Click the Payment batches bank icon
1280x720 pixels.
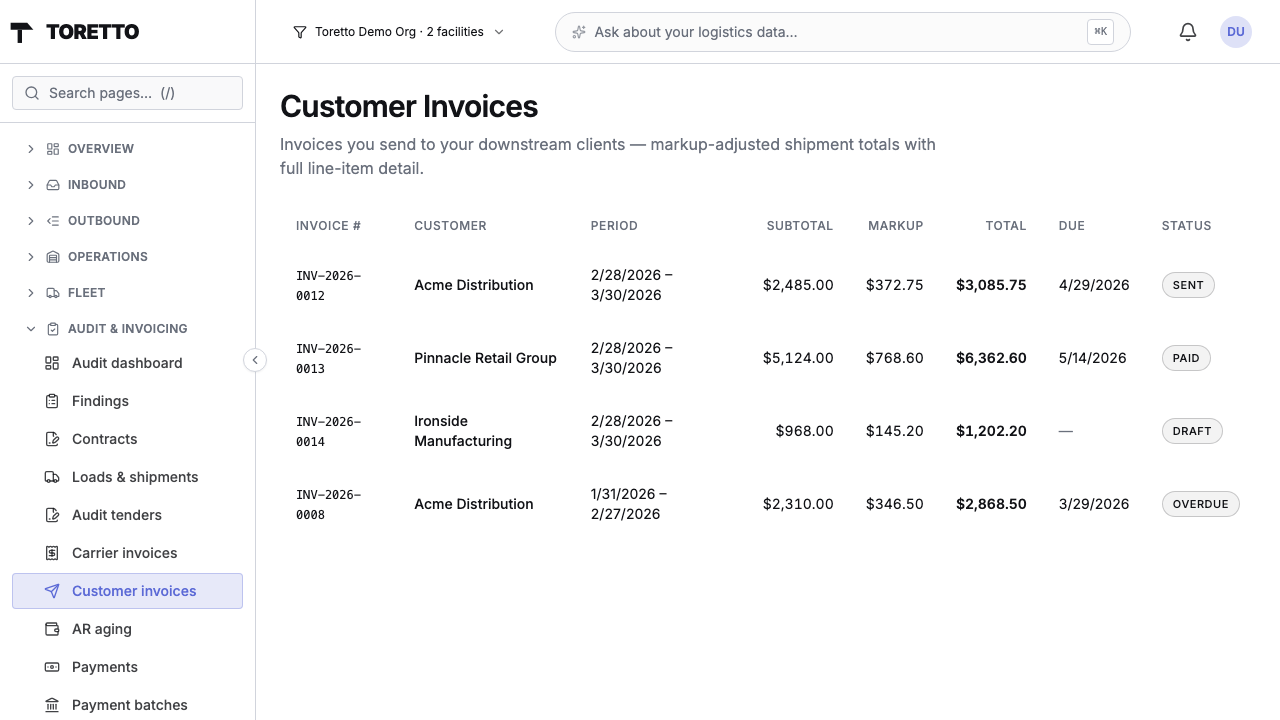(52, 705)
